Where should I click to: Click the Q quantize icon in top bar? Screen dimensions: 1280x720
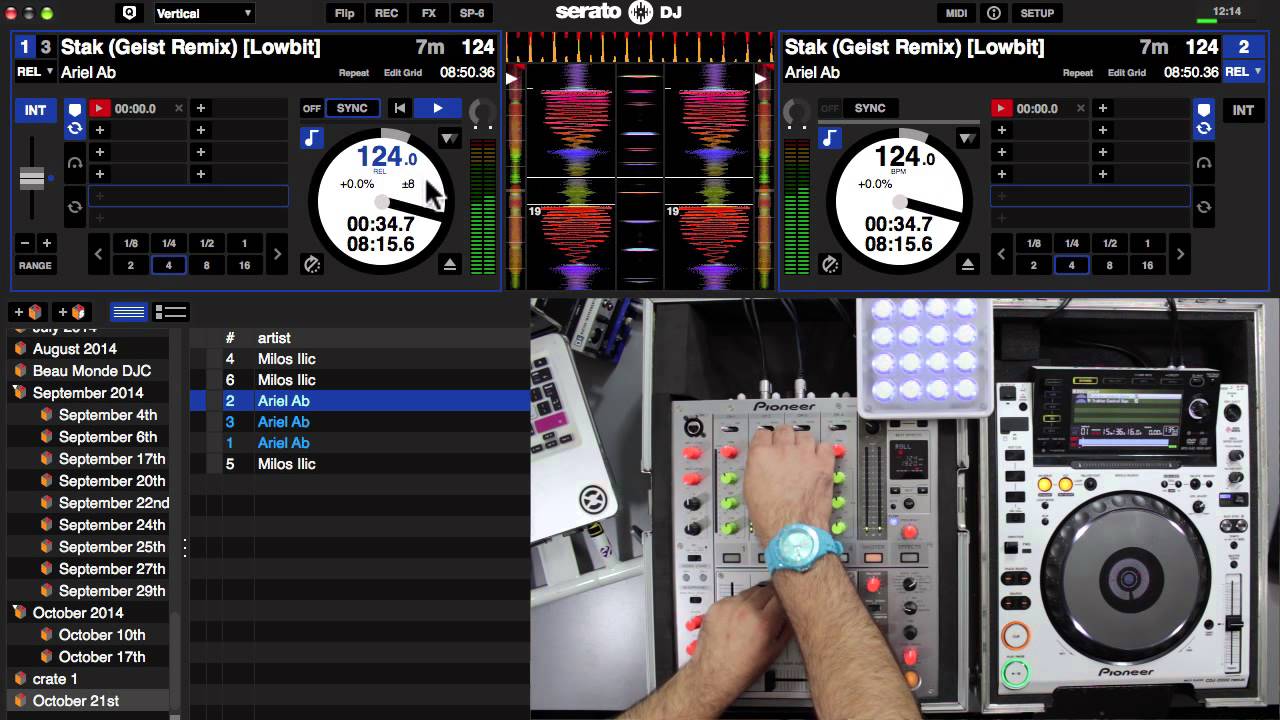(129, 13)
